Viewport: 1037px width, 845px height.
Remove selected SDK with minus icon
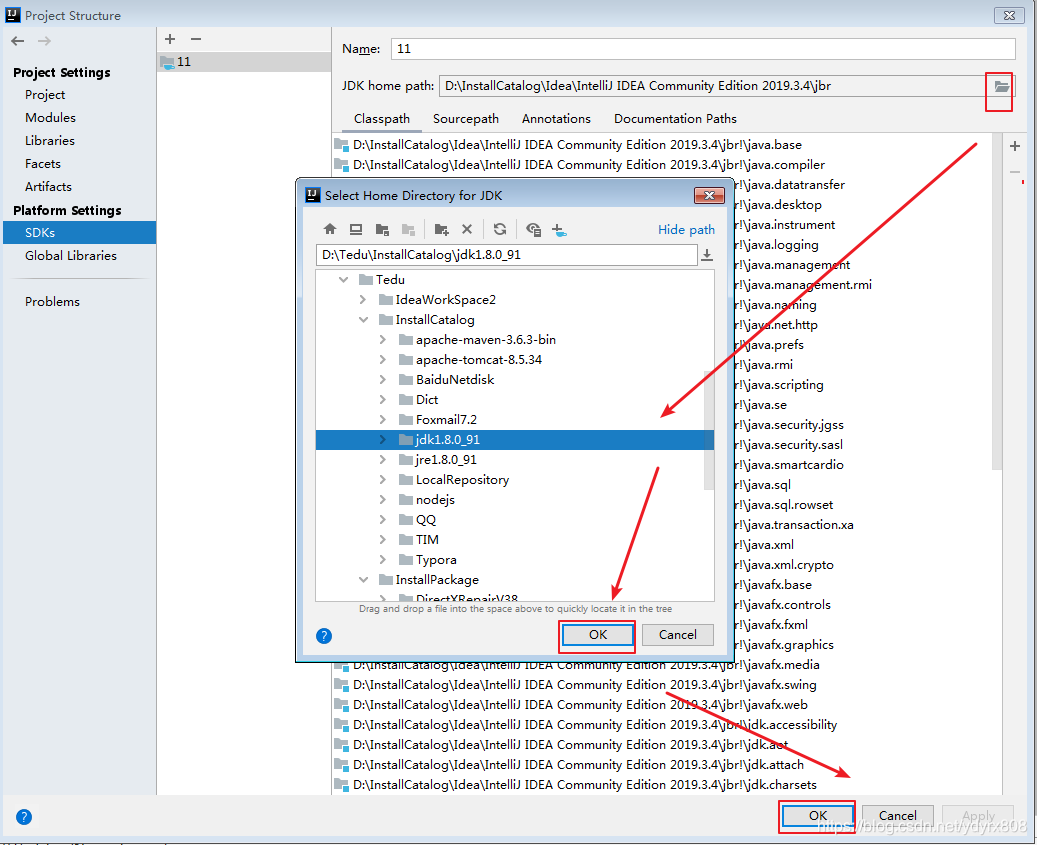click(x=196, y=39)
